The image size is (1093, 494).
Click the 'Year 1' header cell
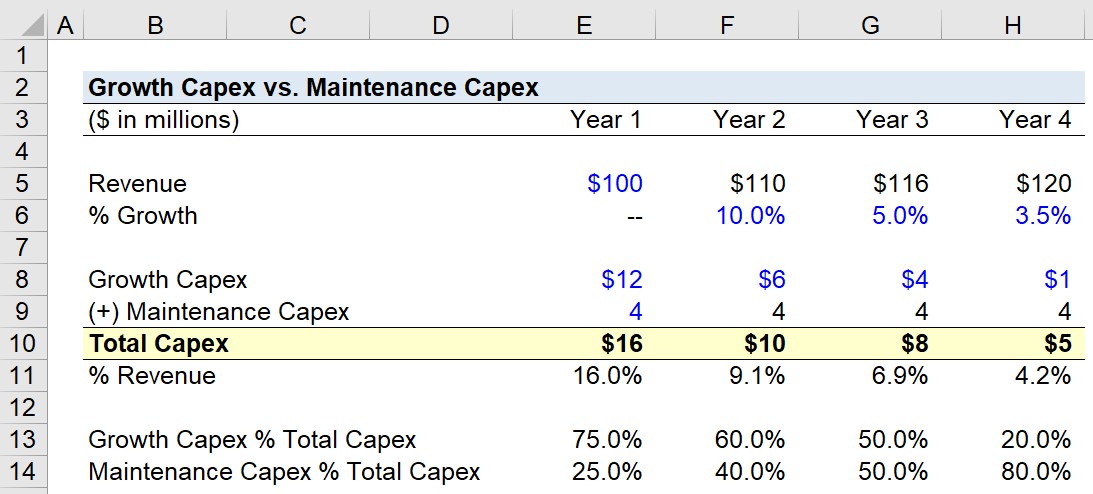tap(606, 120)
